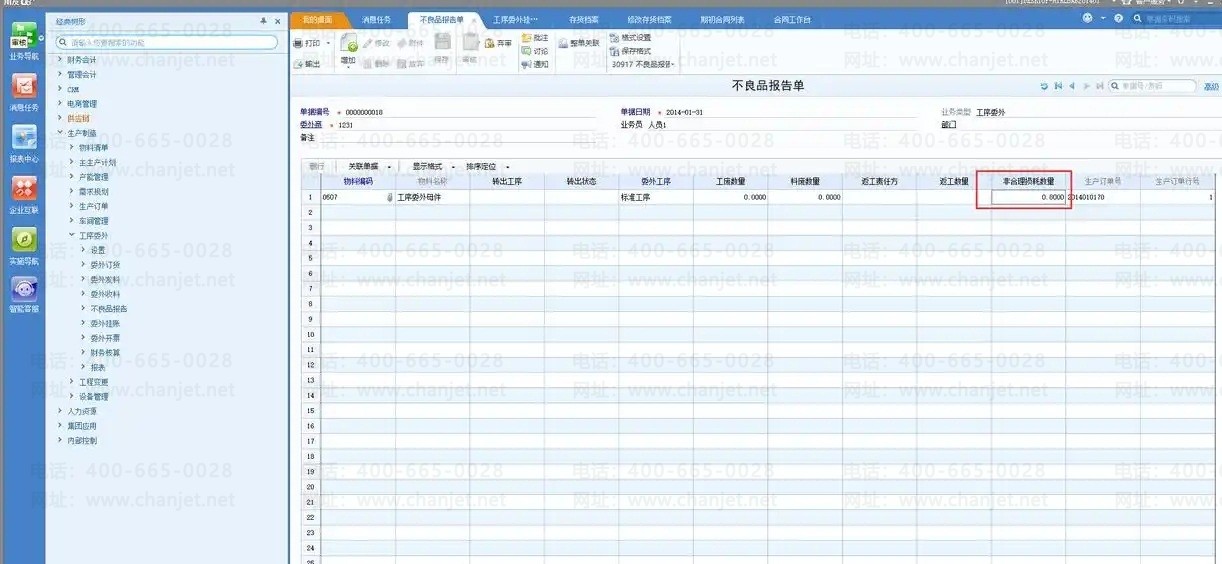Switch to 存货档案 tab

click(x=583, y=19)
